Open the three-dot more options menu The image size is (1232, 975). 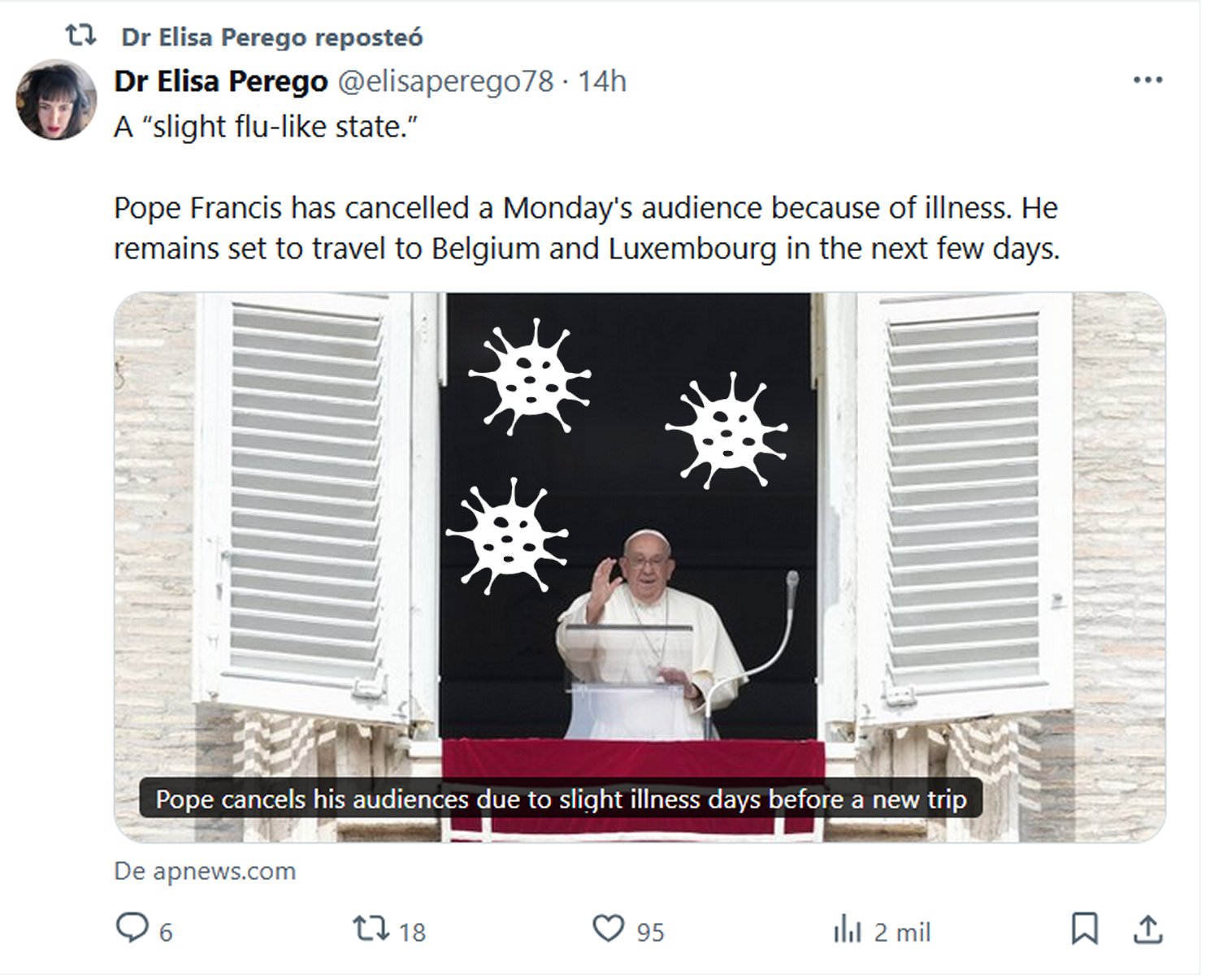(x=1147, y=80)
